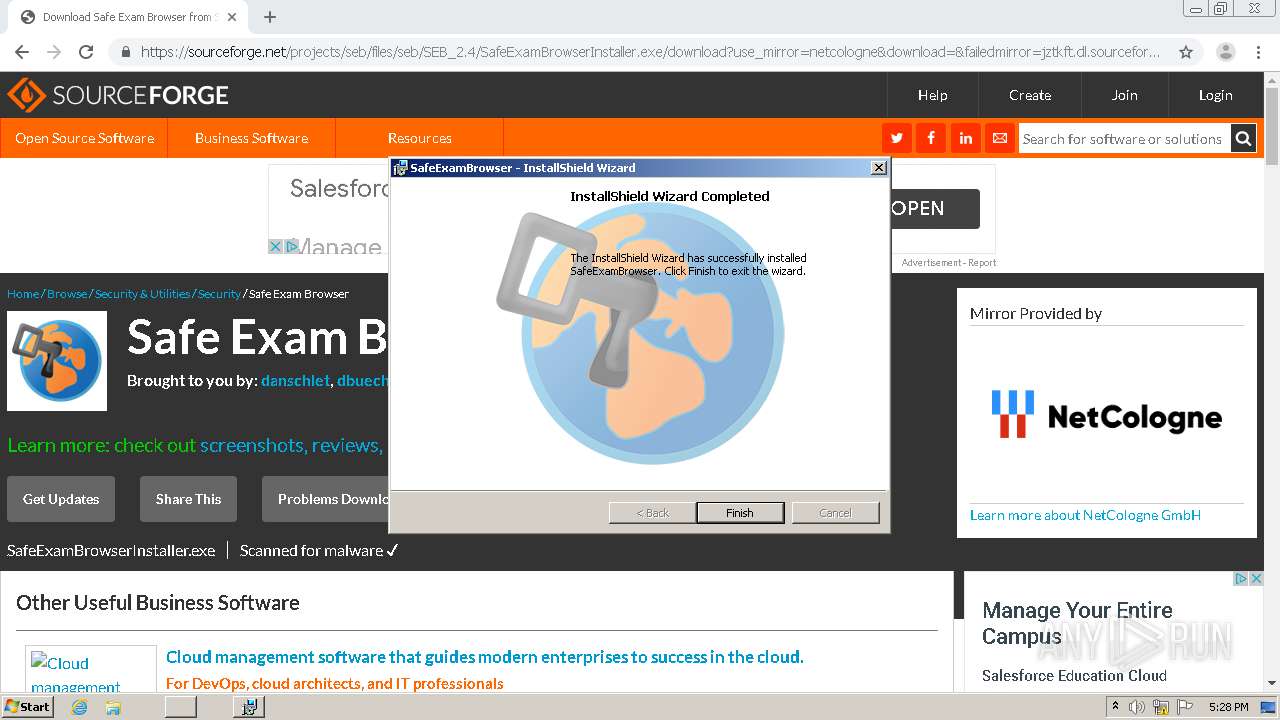
Task: Switch to the installer taskbar item
Action: pos(249,707)
